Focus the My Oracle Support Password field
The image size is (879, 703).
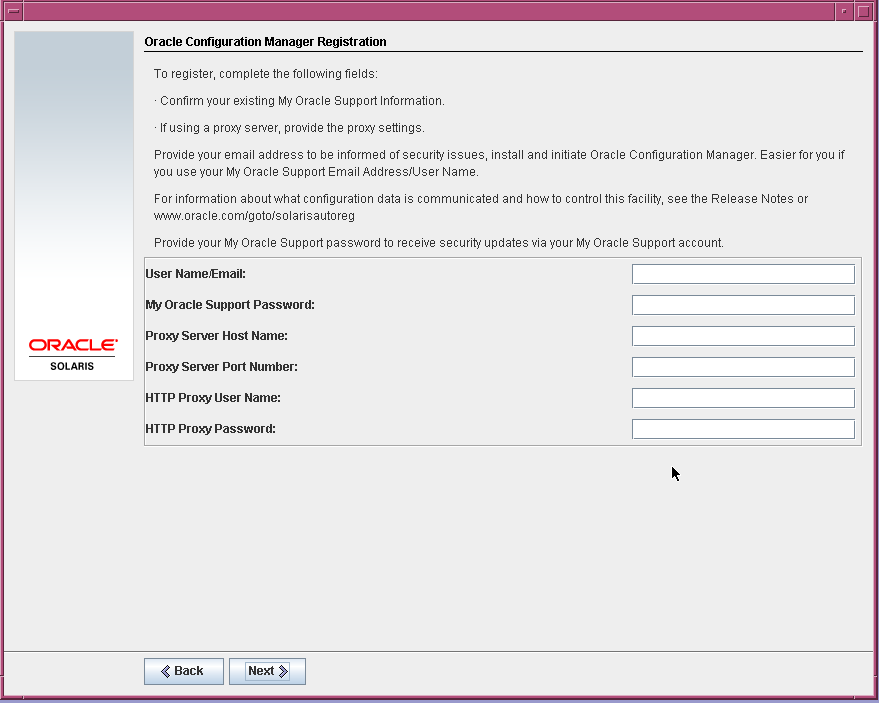click(x=743, y=305)
